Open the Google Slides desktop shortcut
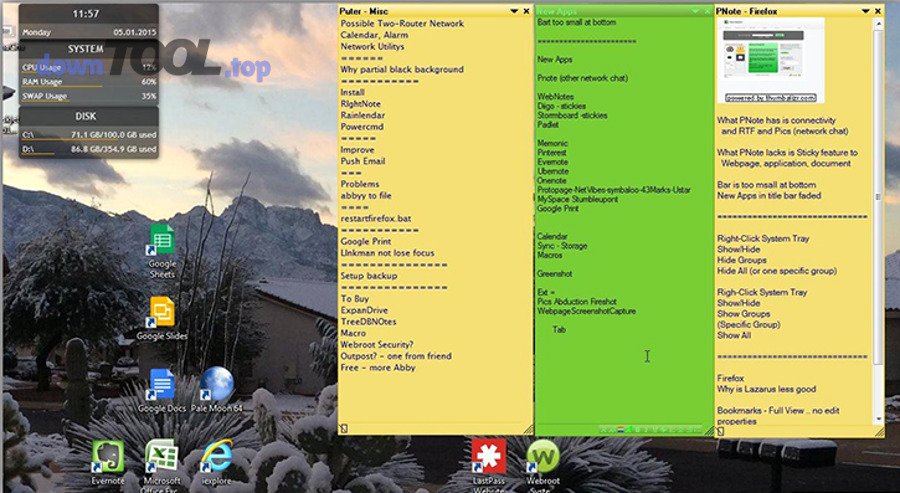Screen dimensions: 900x493 (162, 313)
